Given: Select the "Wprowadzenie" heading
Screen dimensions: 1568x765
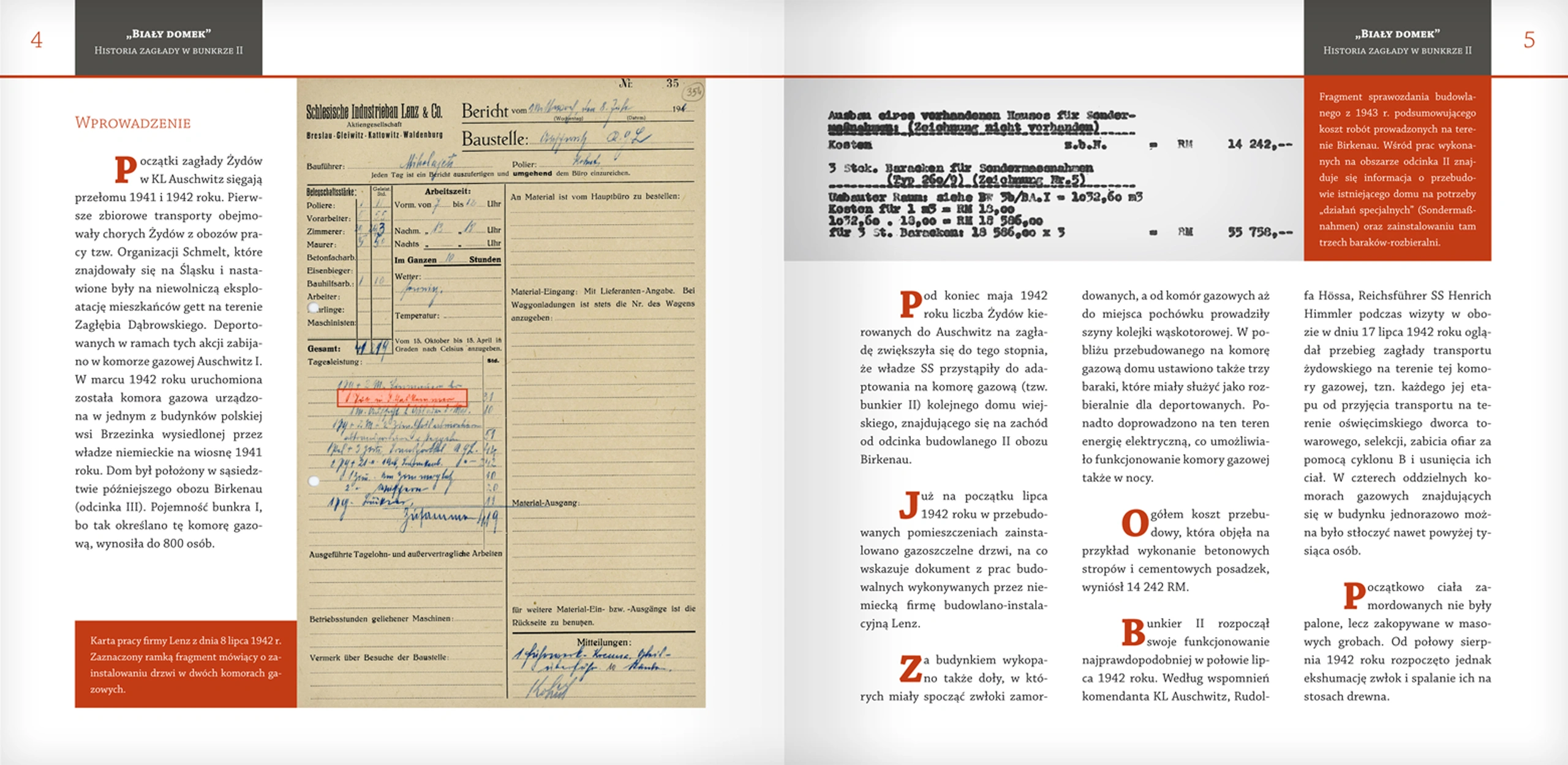Looking at the screenshot, I should (133, 123).
